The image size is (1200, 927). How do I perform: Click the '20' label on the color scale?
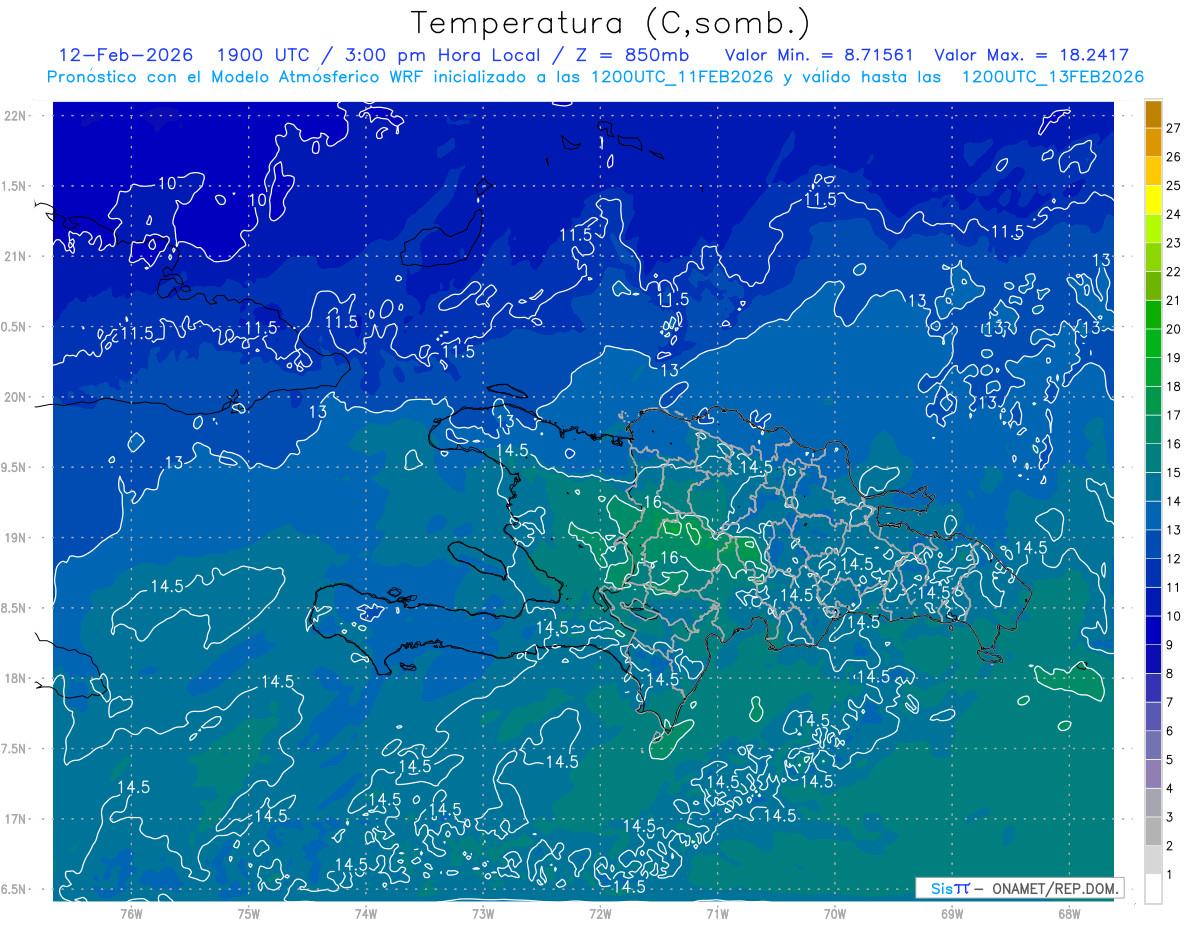click(1174, 329)
